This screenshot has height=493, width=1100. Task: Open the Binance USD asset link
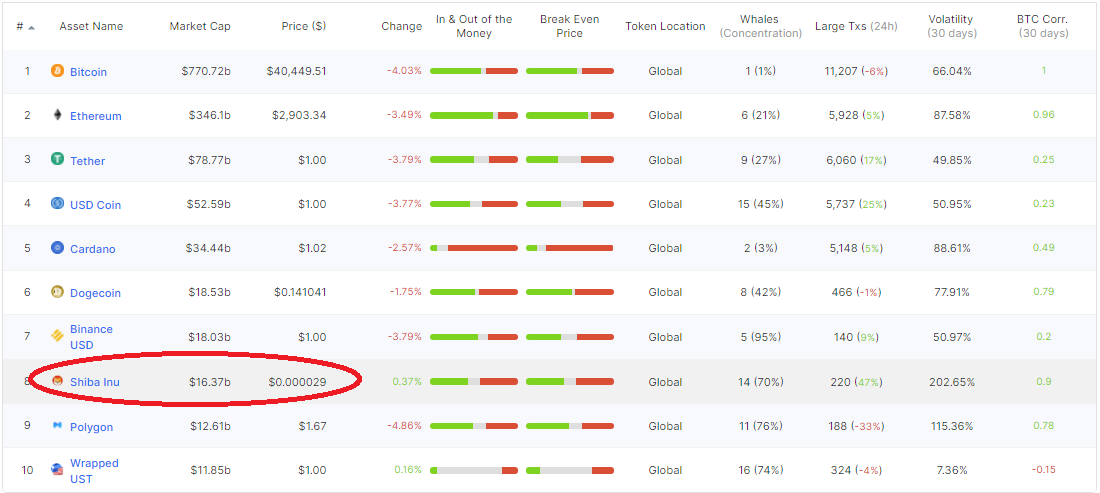click(91, 337)
